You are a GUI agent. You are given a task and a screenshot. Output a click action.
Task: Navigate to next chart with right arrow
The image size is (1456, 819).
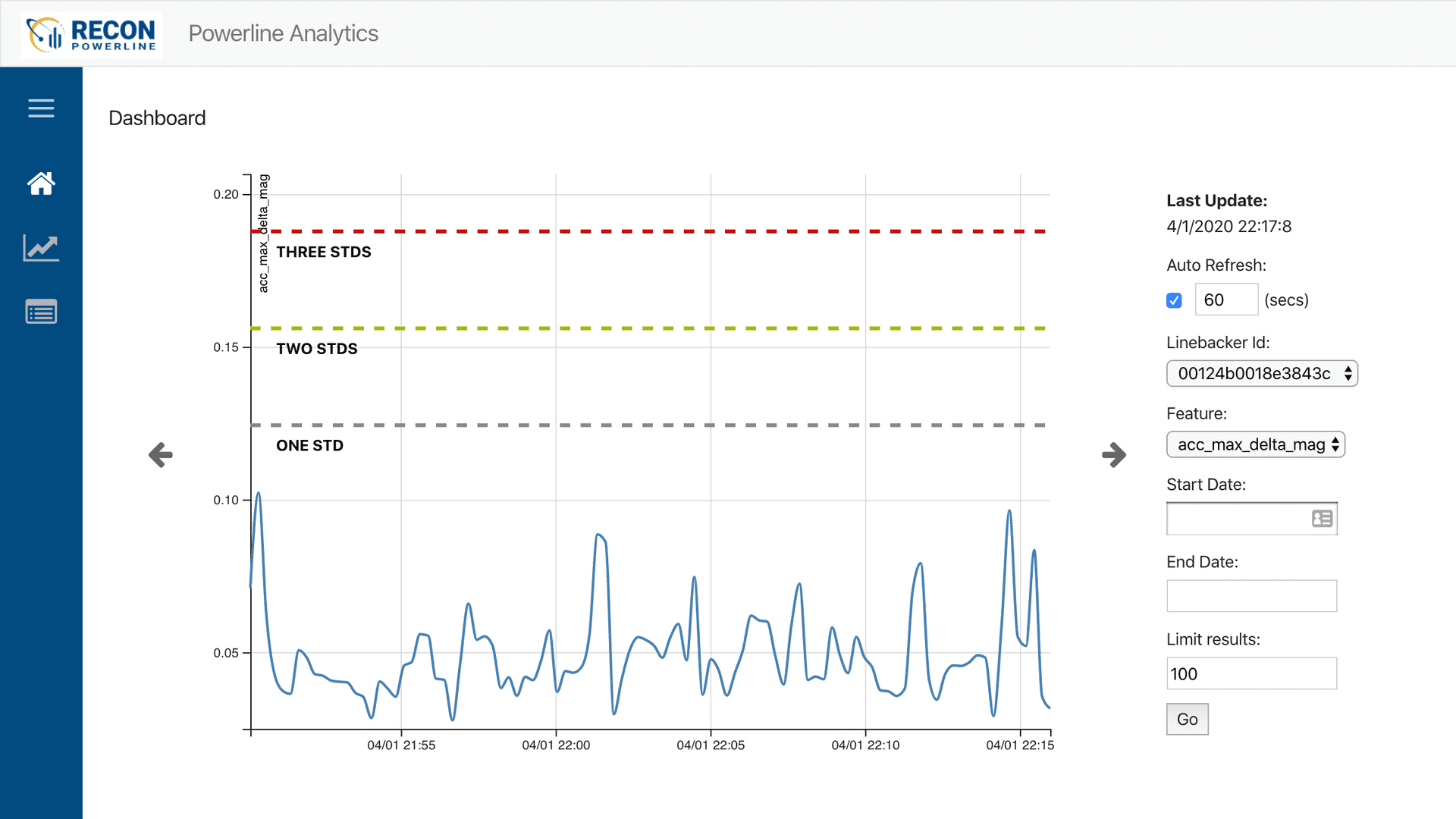pyautogui.click(x=1114, y=455)
